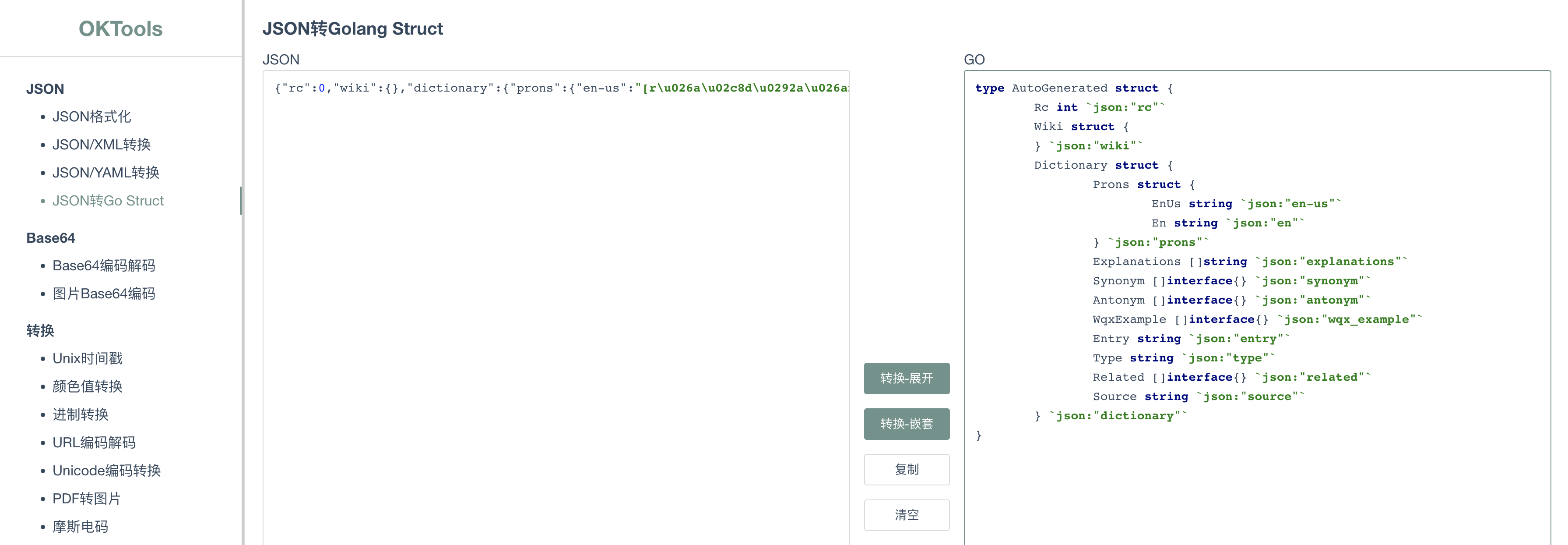
Task: Open 图片Base64编码 tool
Action: pos(103,294)
